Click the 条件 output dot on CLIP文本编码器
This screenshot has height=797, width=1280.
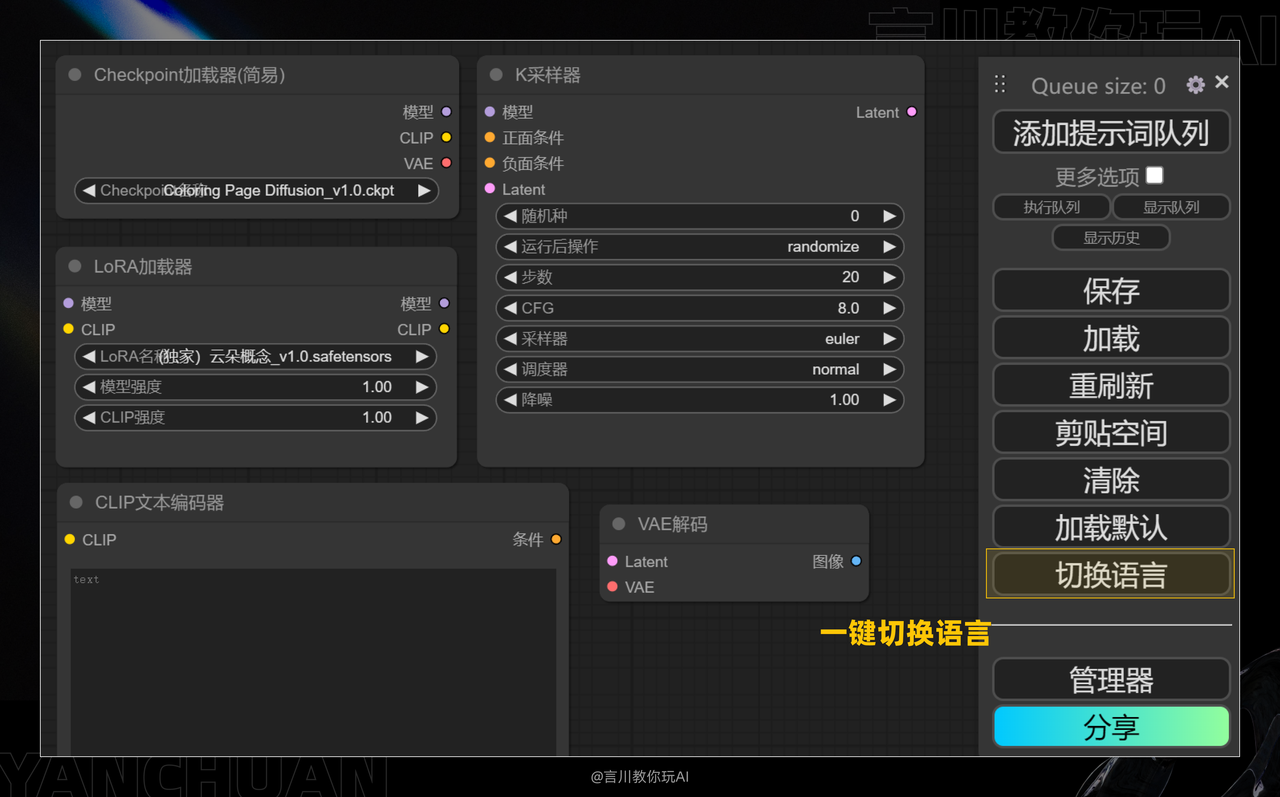click(x=556, y=539)
